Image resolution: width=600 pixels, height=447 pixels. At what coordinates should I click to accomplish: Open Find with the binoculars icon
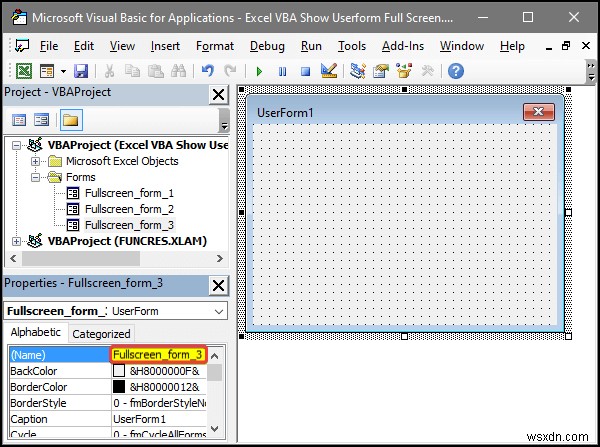(179, 71)
